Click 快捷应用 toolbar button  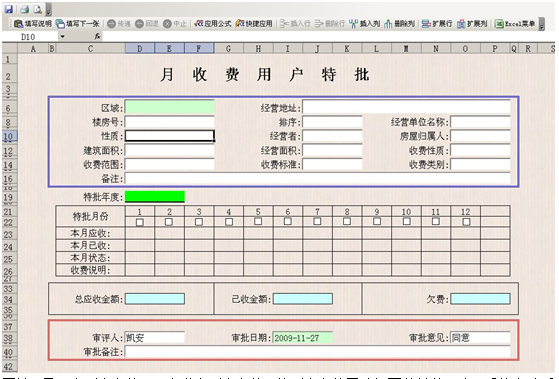click(254, 24)
